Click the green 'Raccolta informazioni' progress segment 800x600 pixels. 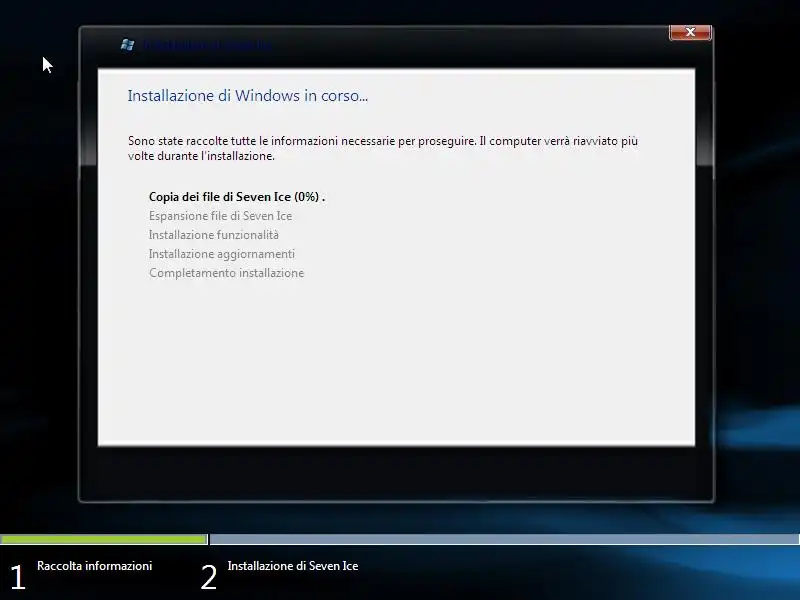[104, 539]
